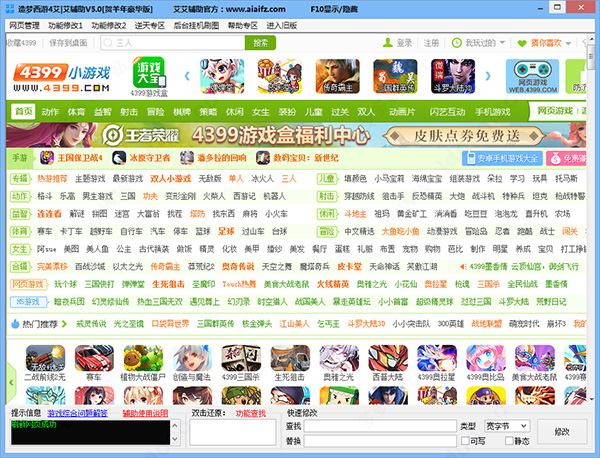Image resolution: width=600 pixels, height=458 pixels.
Task: Click the 注册 link
Action: click(431, 42)
